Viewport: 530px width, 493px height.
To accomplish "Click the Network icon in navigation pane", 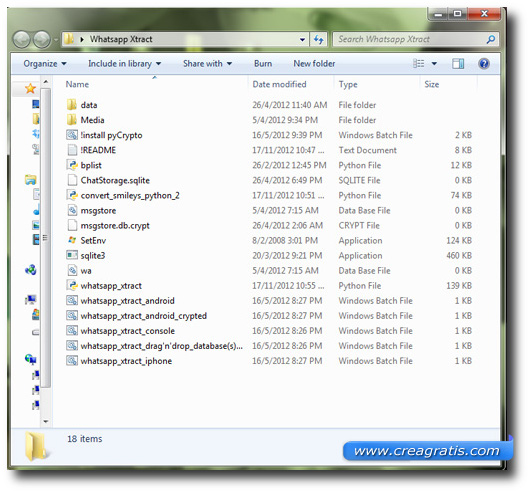I will tap(30, 359).
